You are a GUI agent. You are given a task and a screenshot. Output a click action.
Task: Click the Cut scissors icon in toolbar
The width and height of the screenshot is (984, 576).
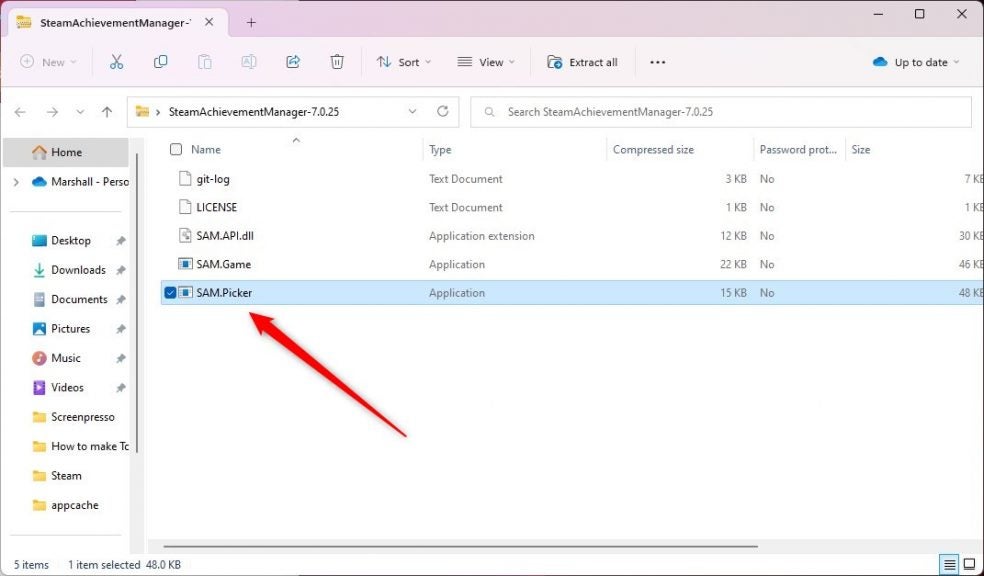(116, 62)
